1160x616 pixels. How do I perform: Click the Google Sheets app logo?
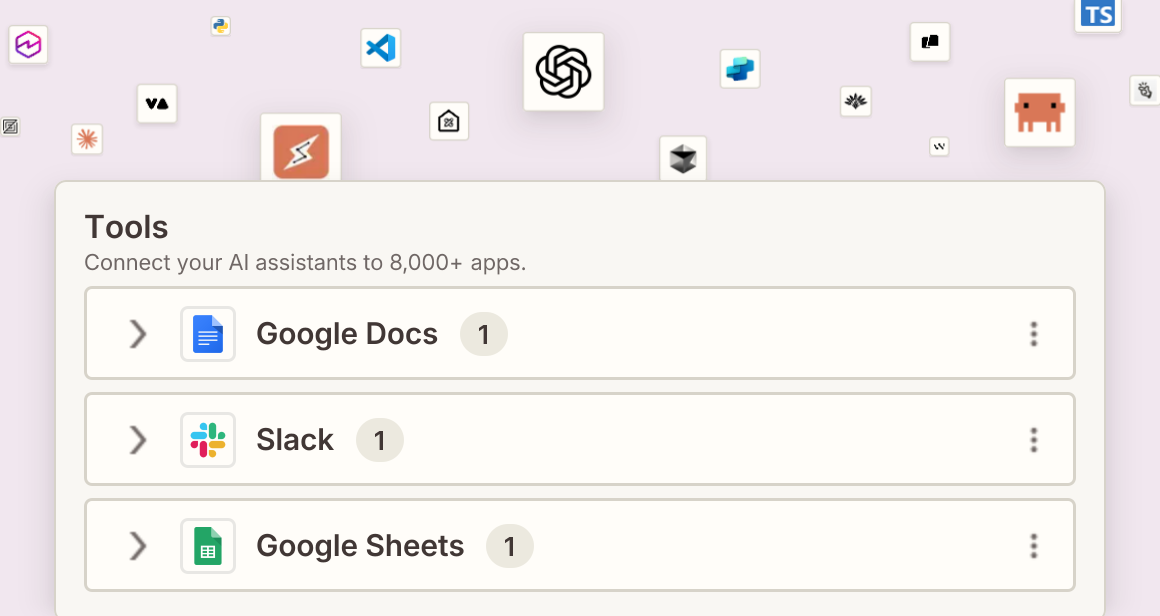pos(208,546)
